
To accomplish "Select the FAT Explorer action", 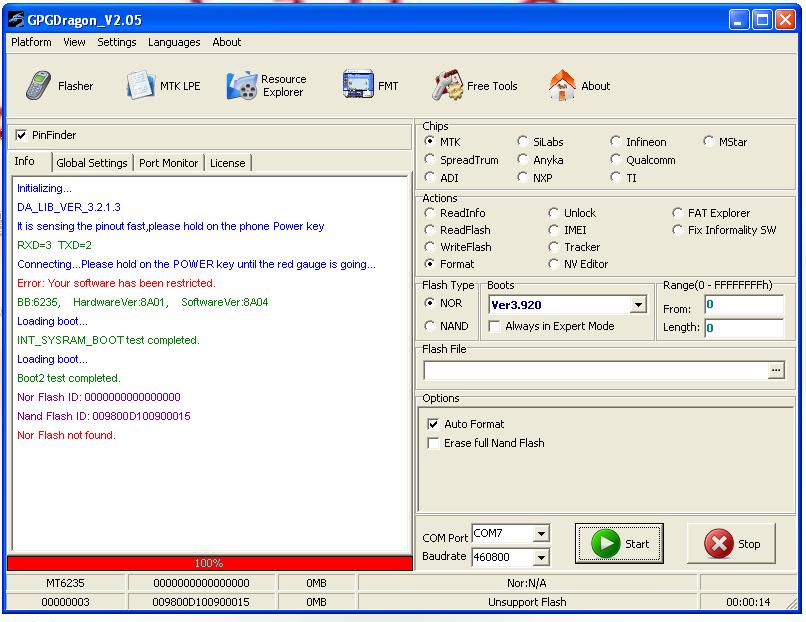I will pos(677,212).
